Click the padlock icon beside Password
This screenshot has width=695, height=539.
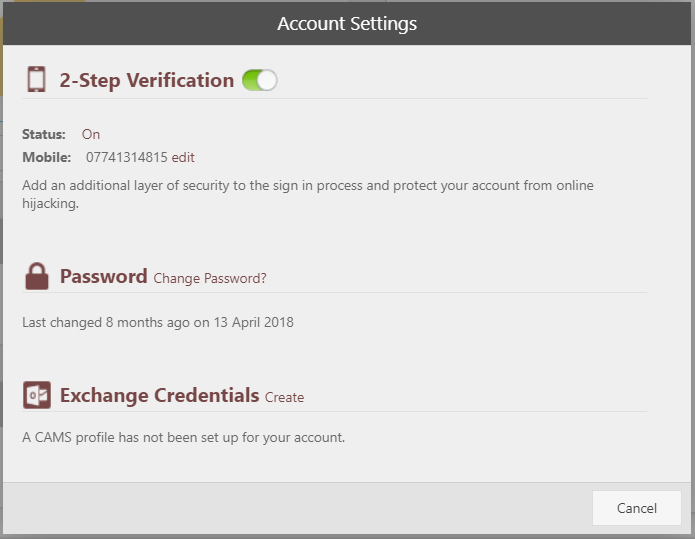(37, 277)
